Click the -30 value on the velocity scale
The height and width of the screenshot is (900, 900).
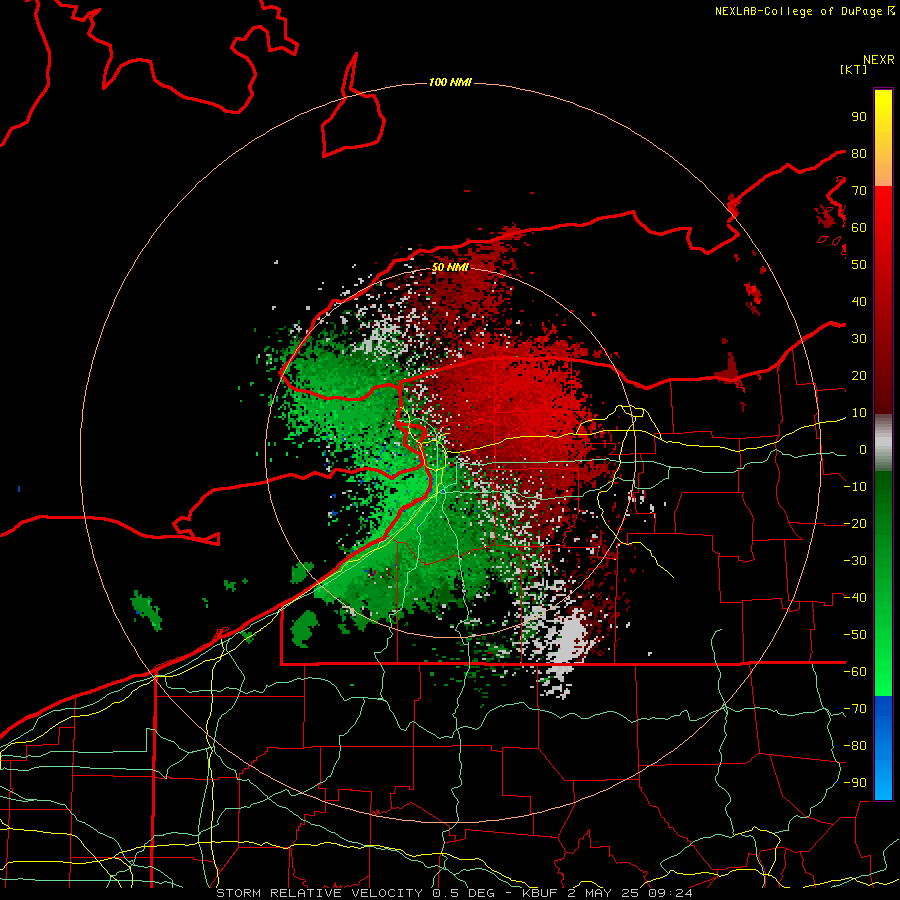coord(855,561)
